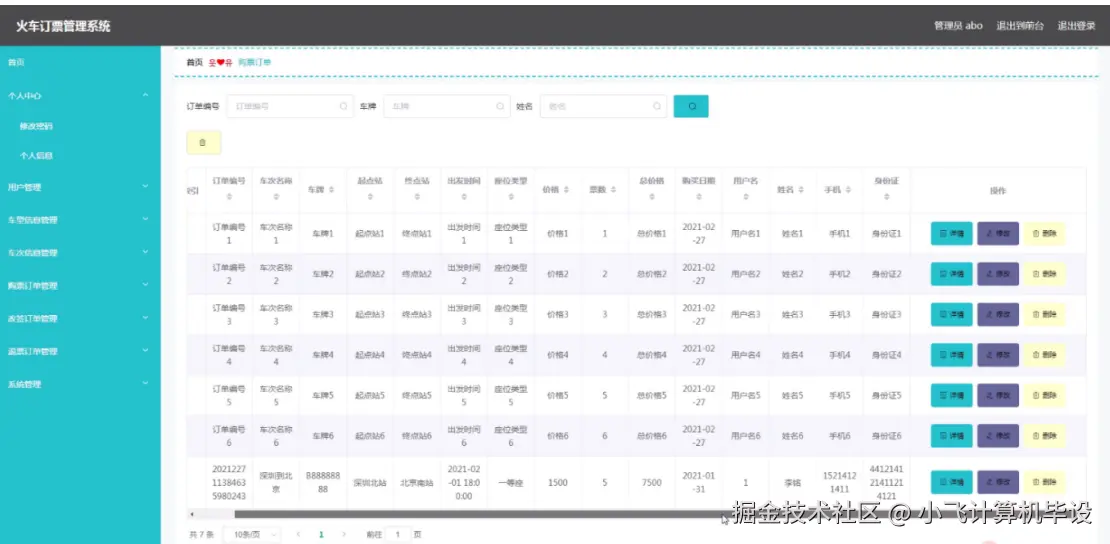Image resolution: width=1110 pixels, height=544 pixels.
Task: Click 修改 on the 李铭 order row
Action: (x=998, y=482)
